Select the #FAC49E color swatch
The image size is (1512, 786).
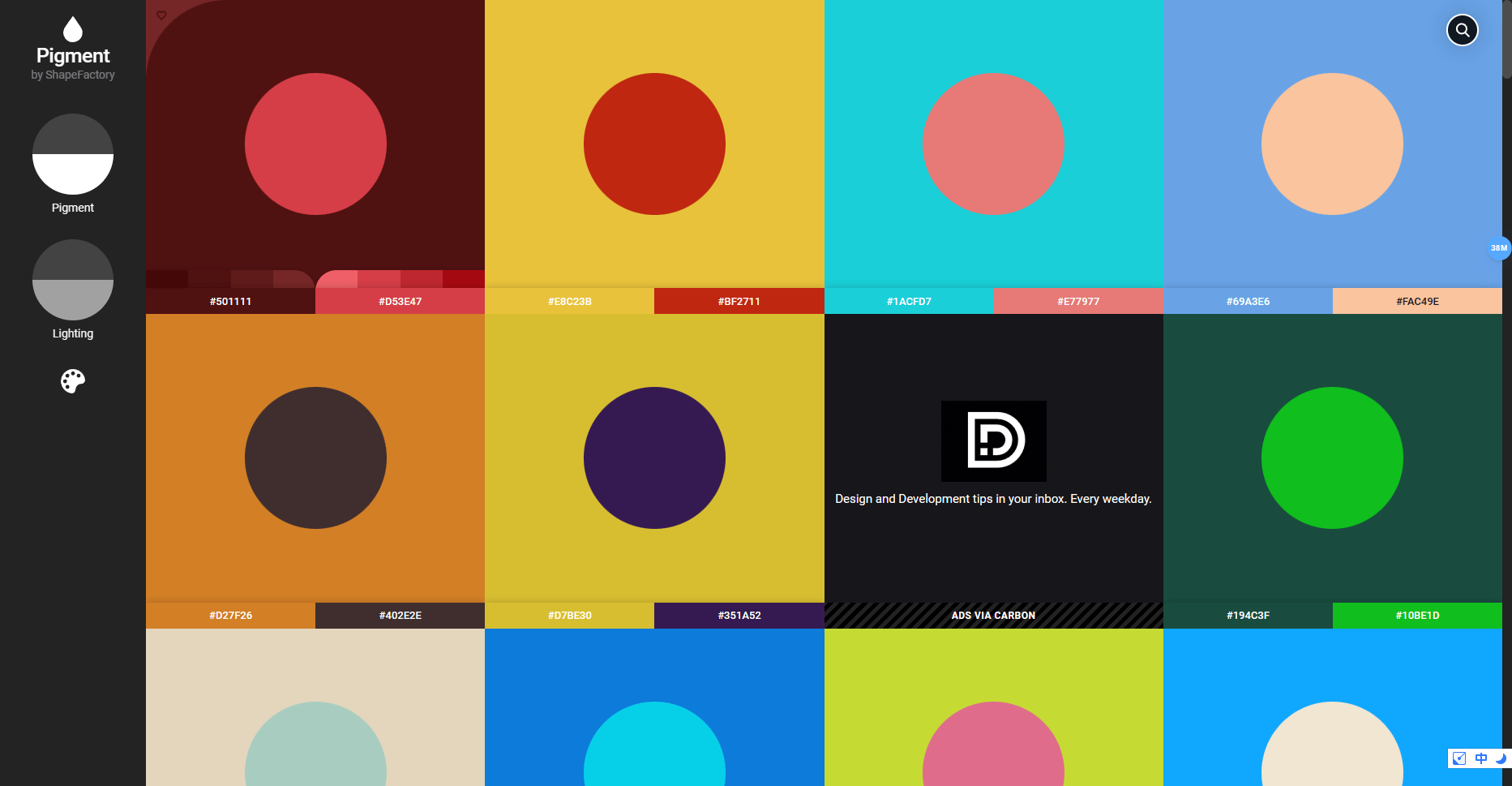point(1416,300)
